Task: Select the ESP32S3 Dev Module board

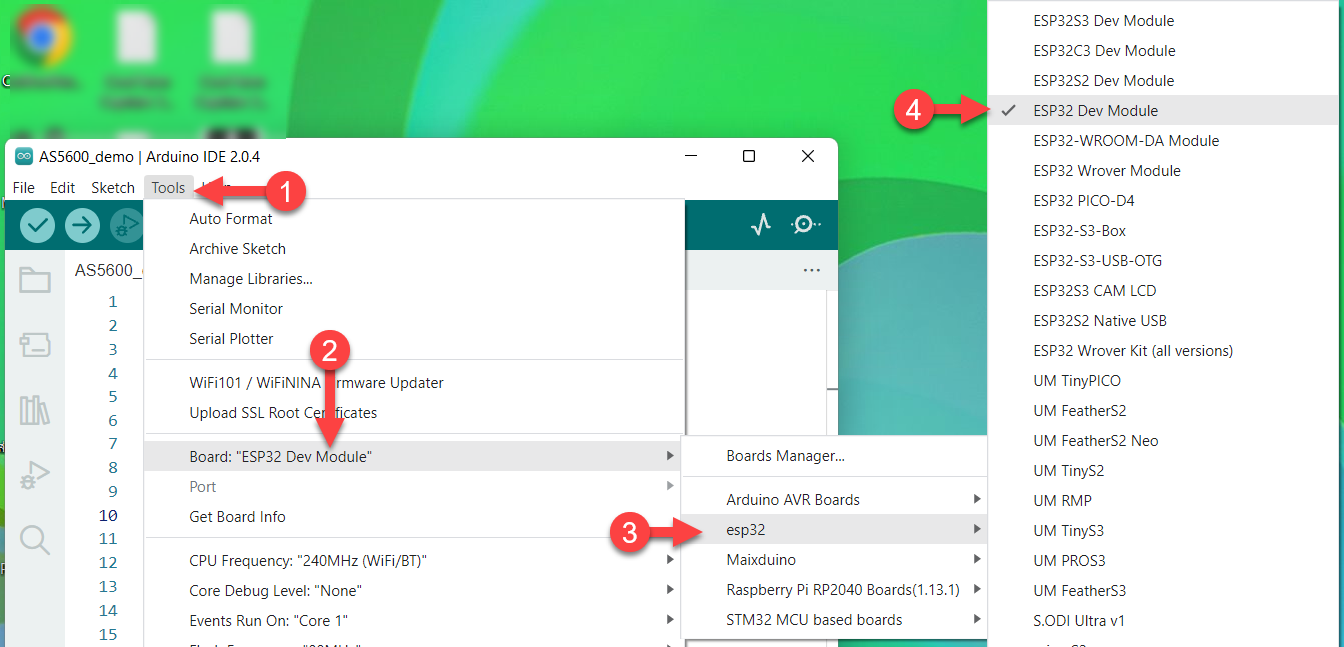Action: pos(1165,21)
